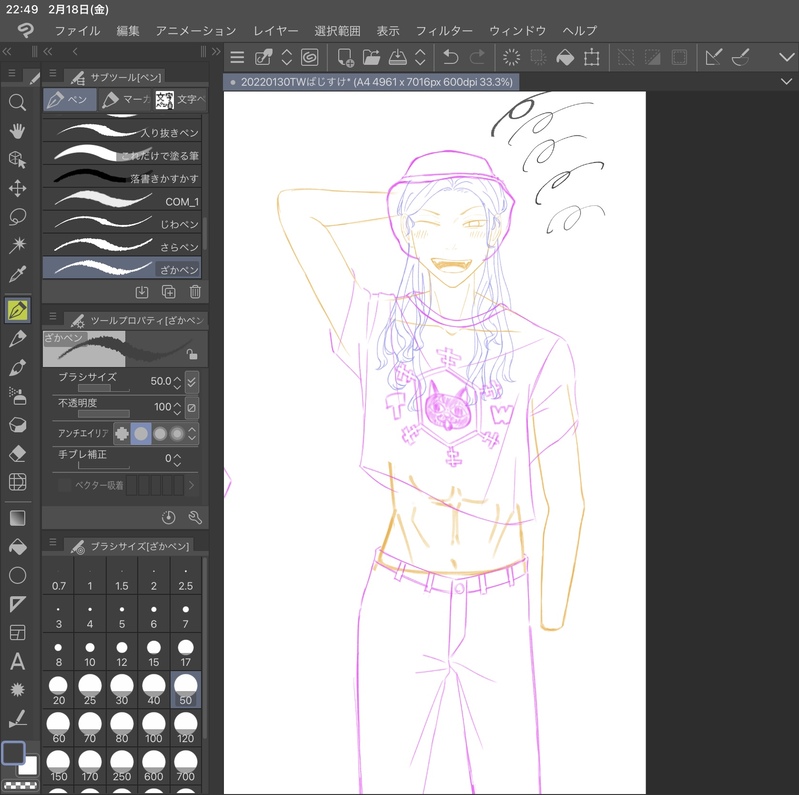Choose the 落書きかすかす brush
Viewport: 799px width, 795px height.
click(122, 177)
